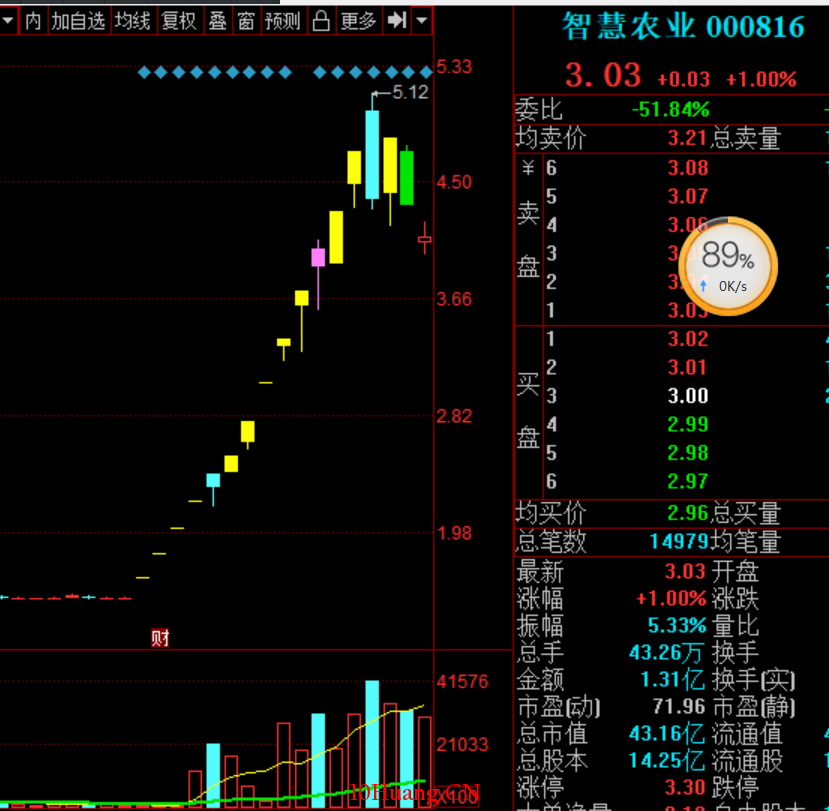The image size is (829, 811).
Task: Click the 内 toolbar button
Action: pos(33,21)
